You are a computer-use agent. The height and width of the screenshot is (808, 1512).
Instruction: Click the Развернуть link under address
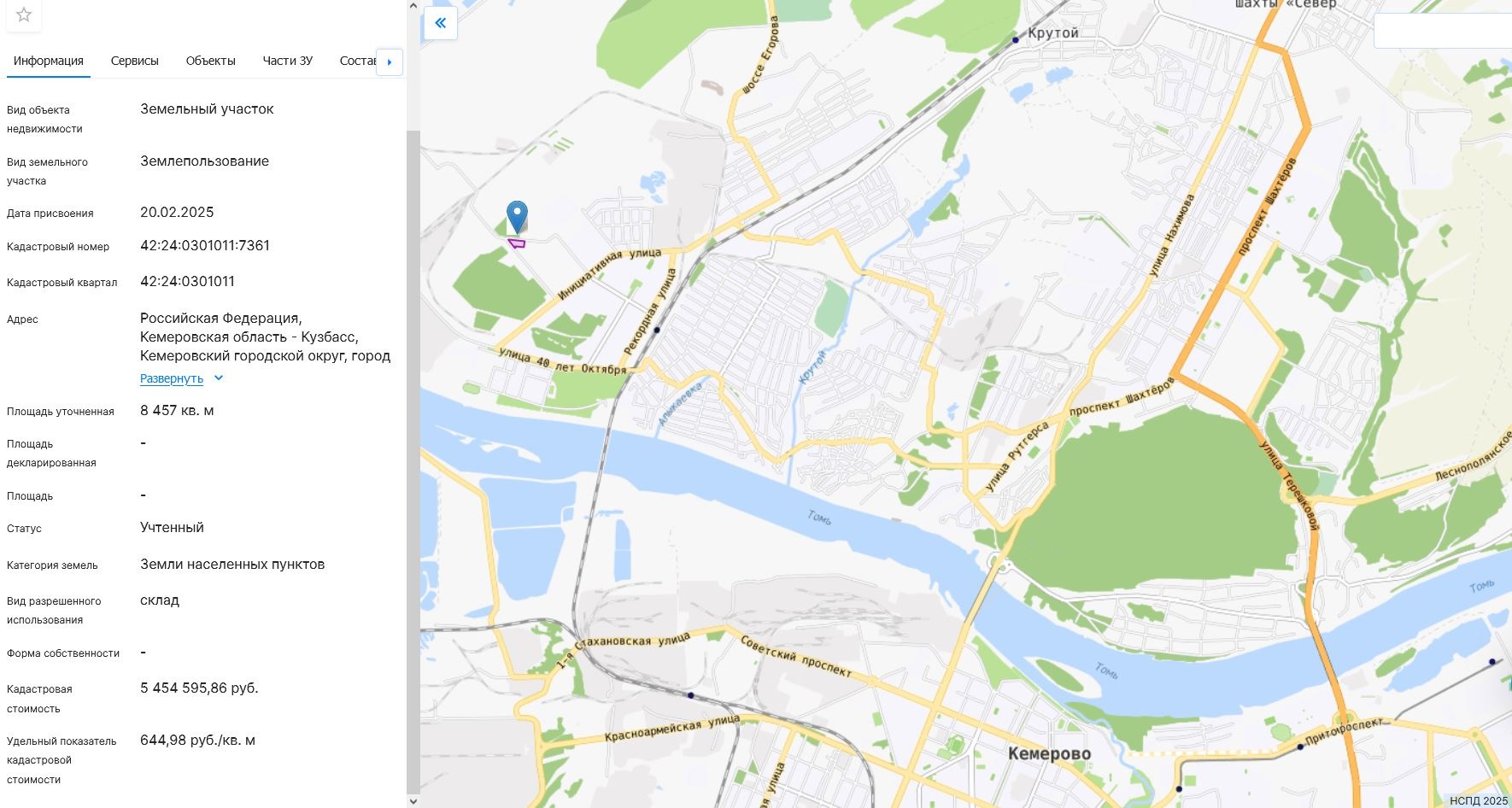click(172, 378)
